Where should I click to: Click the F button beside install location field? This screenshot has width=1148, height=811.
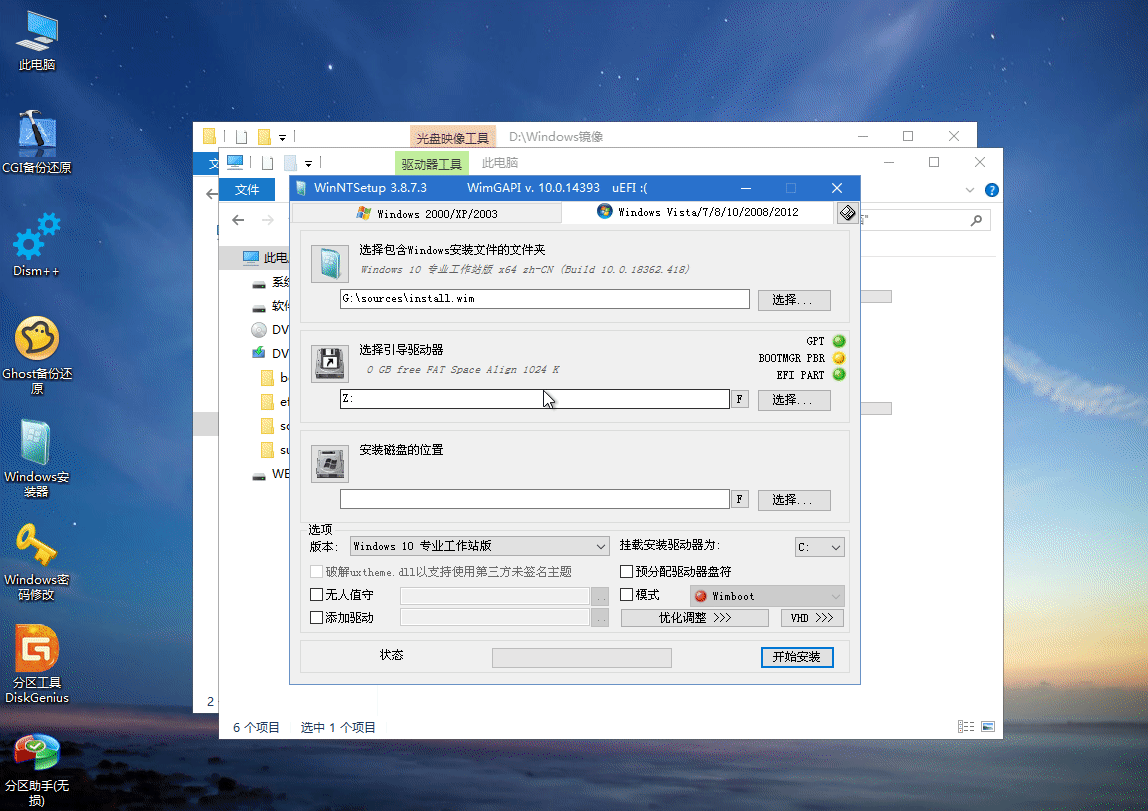click(739, 499)
